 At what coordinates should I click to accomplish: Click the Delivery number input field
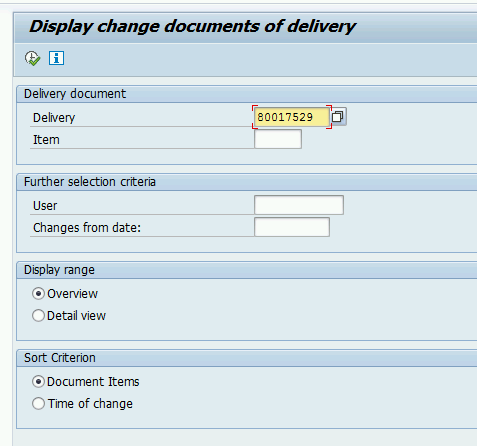pyautogui.click(x=292, y=117)
